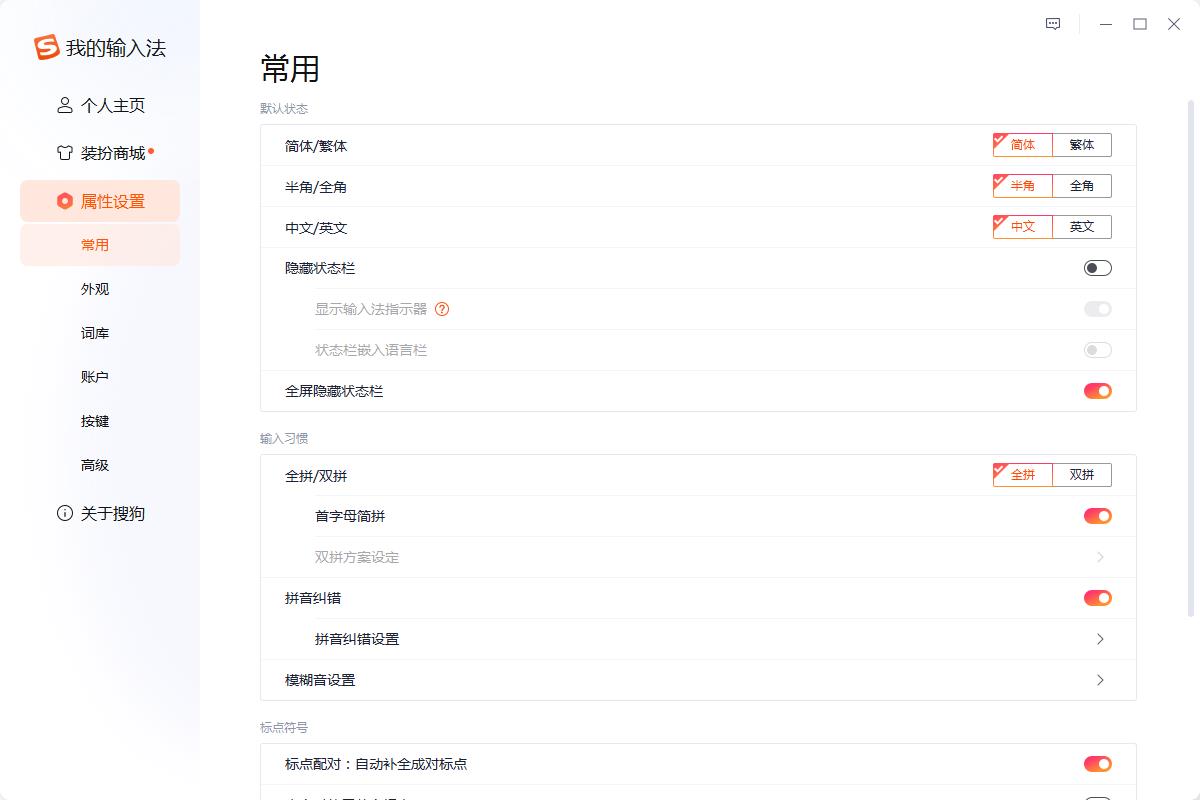The image size is (1200, 800).
Task: Minimize the settings window
Action: (x=1106, y=24)
